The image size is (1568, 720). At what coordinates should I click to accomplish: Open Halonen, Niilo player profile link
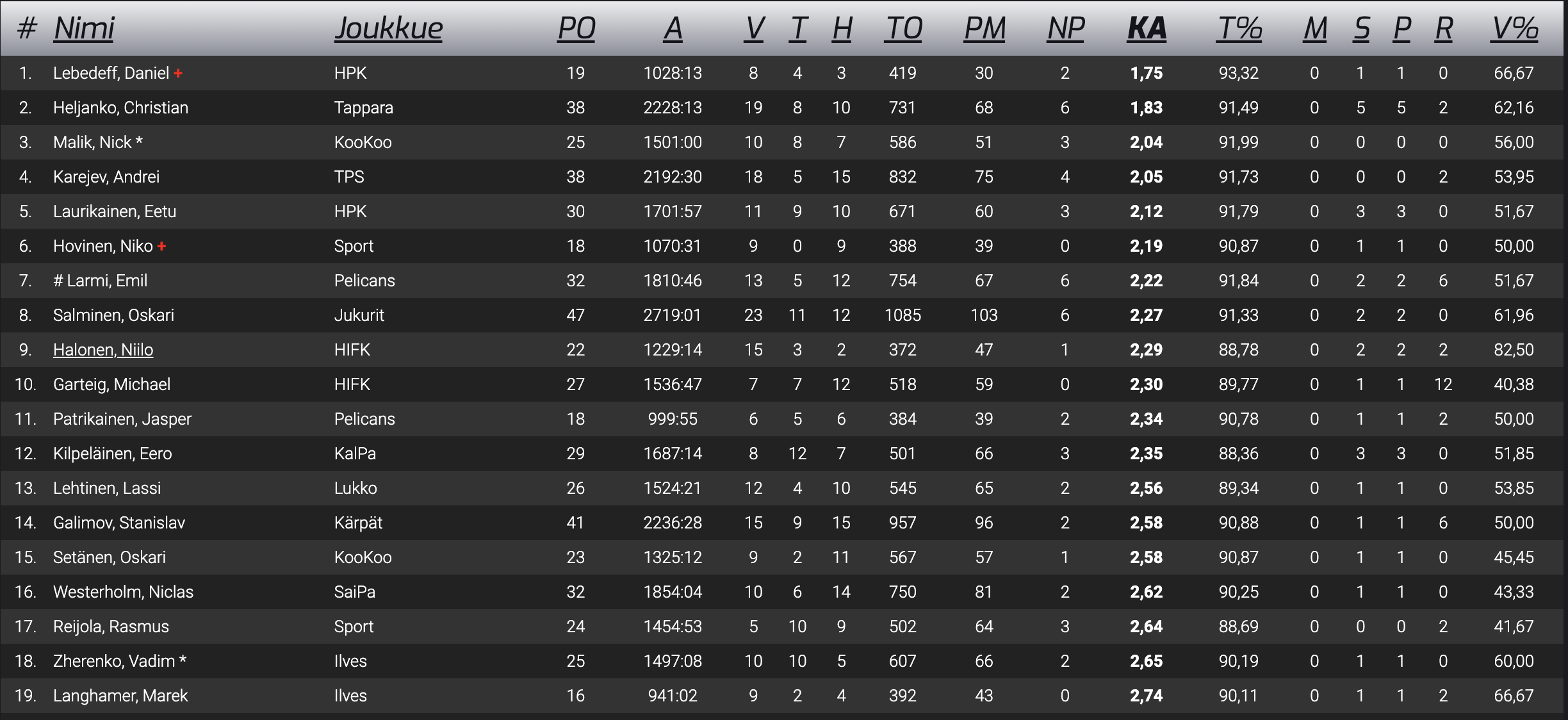(x=103, y=350)
